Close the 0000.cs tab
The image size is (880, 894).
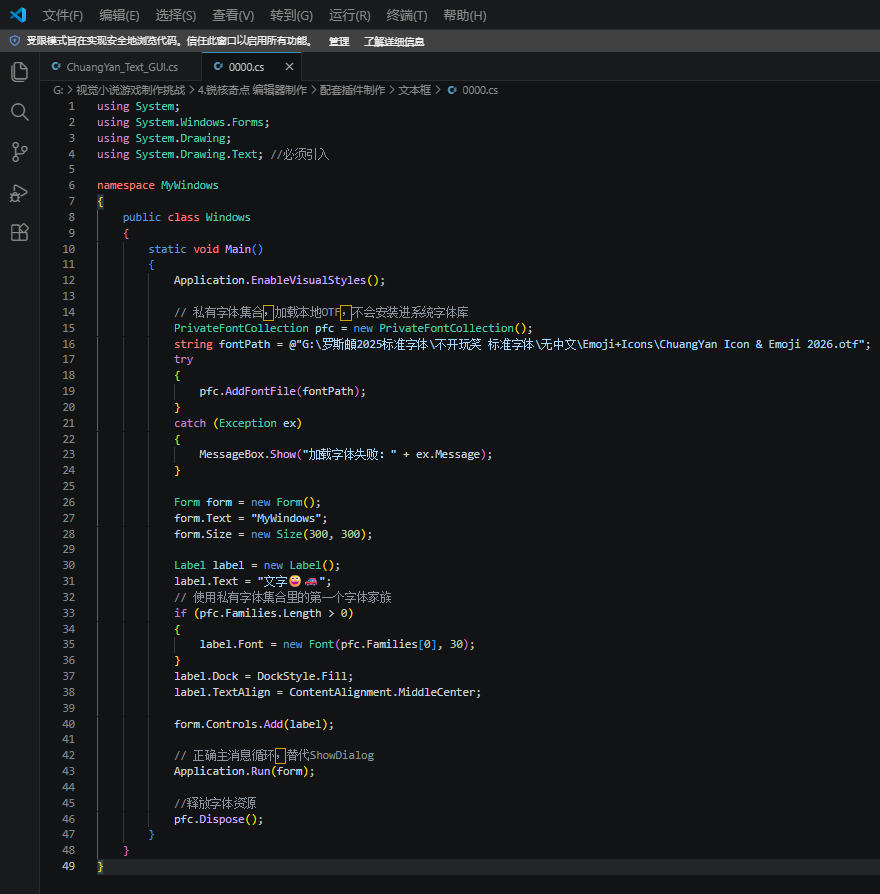coord(289,67)
